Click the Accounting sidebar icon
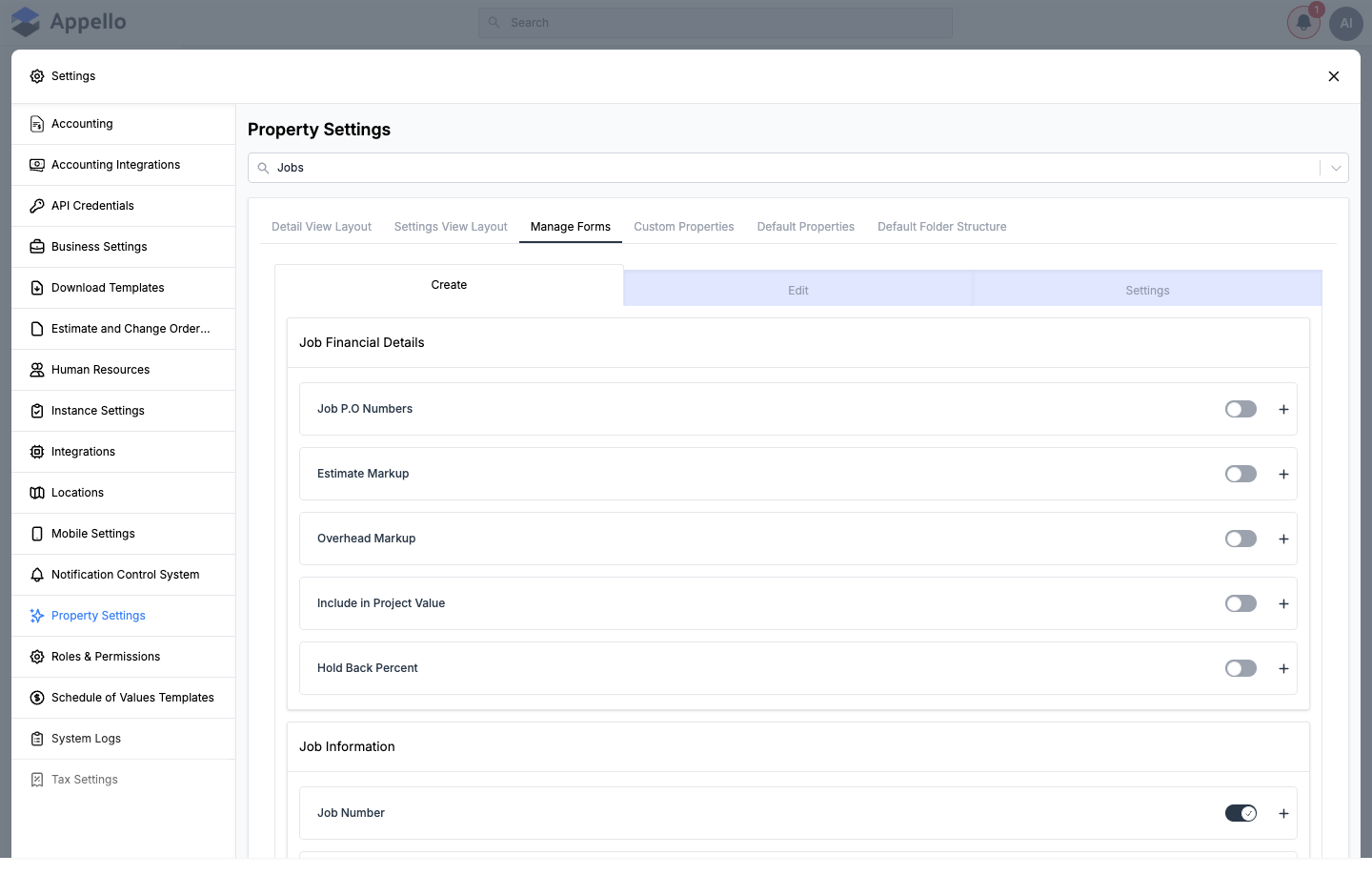 pyautogui.click(x=37, y=124)
